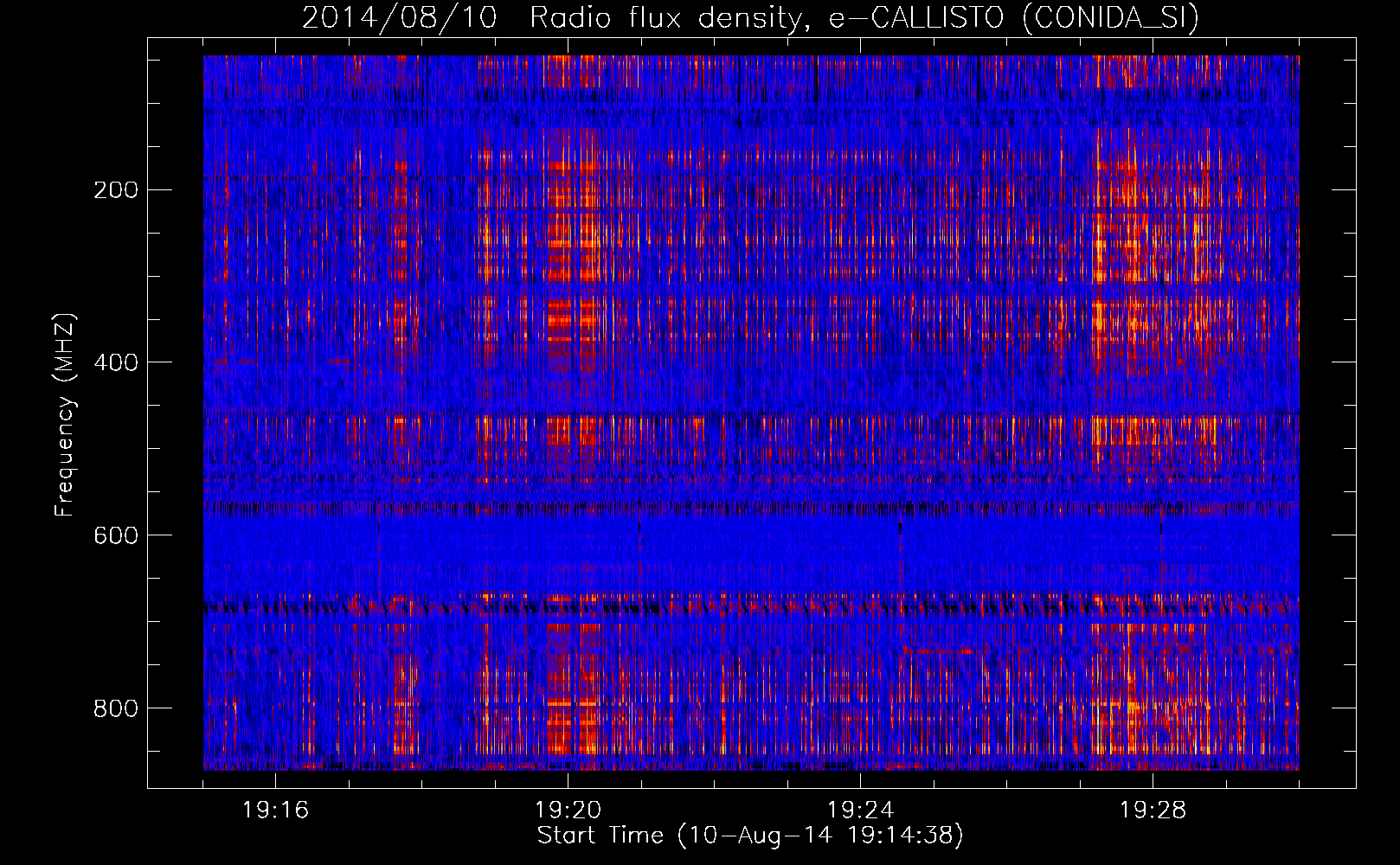The image size is (1400, 865).
Task: Click the 400 frequency tick label
Action: [x=115, y=362]
